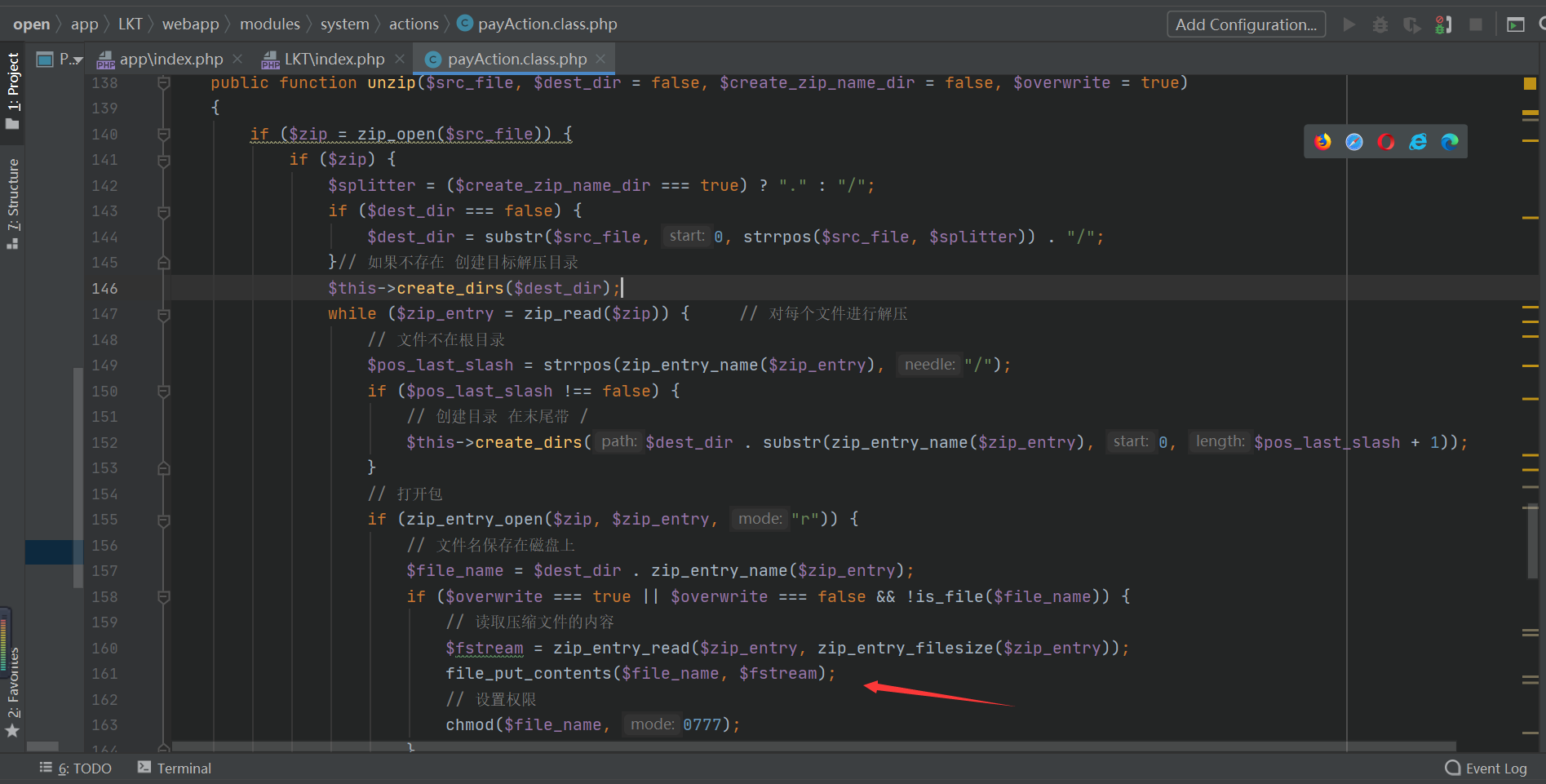1546x784 pixels.
Task: Collapse the fold marker at line 155
Action: [x=163, y=520]
